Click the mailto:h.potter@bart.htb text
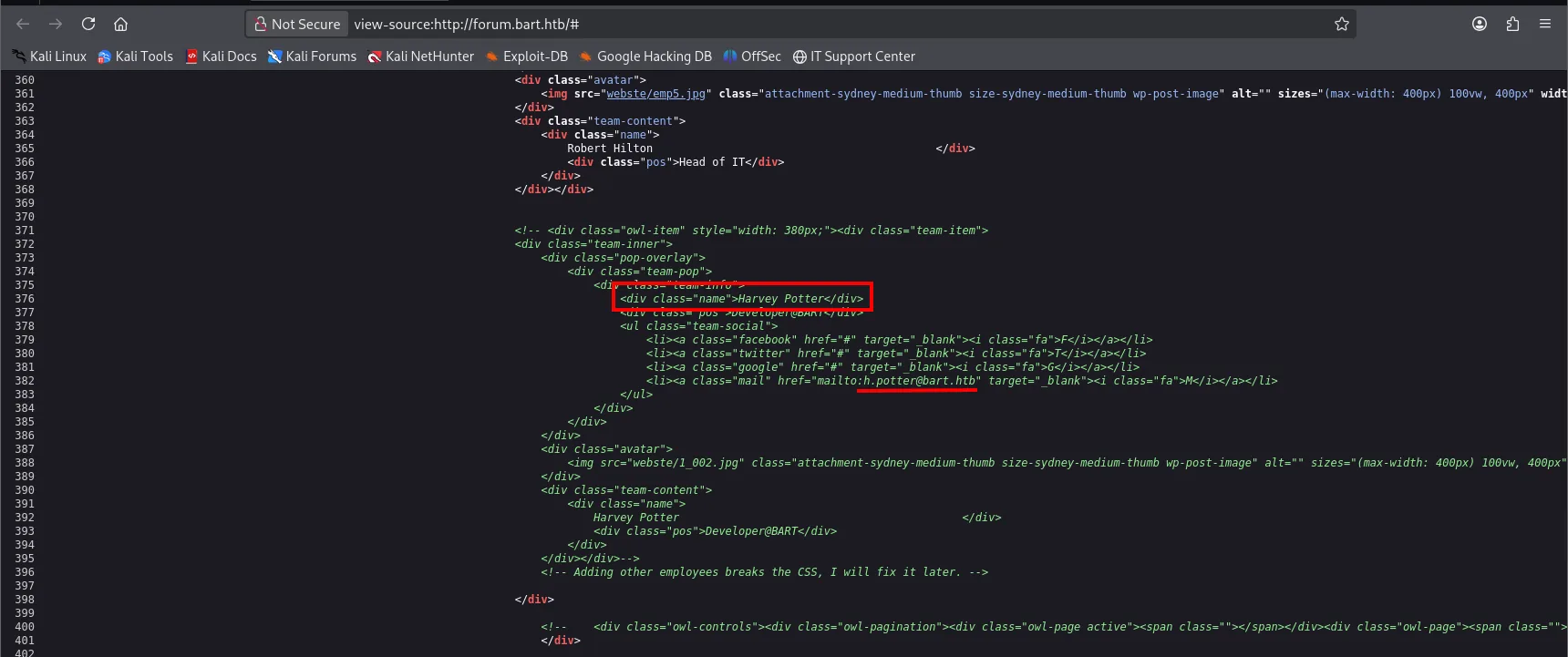Screen dimensions: 1568x657 [895, 381]
